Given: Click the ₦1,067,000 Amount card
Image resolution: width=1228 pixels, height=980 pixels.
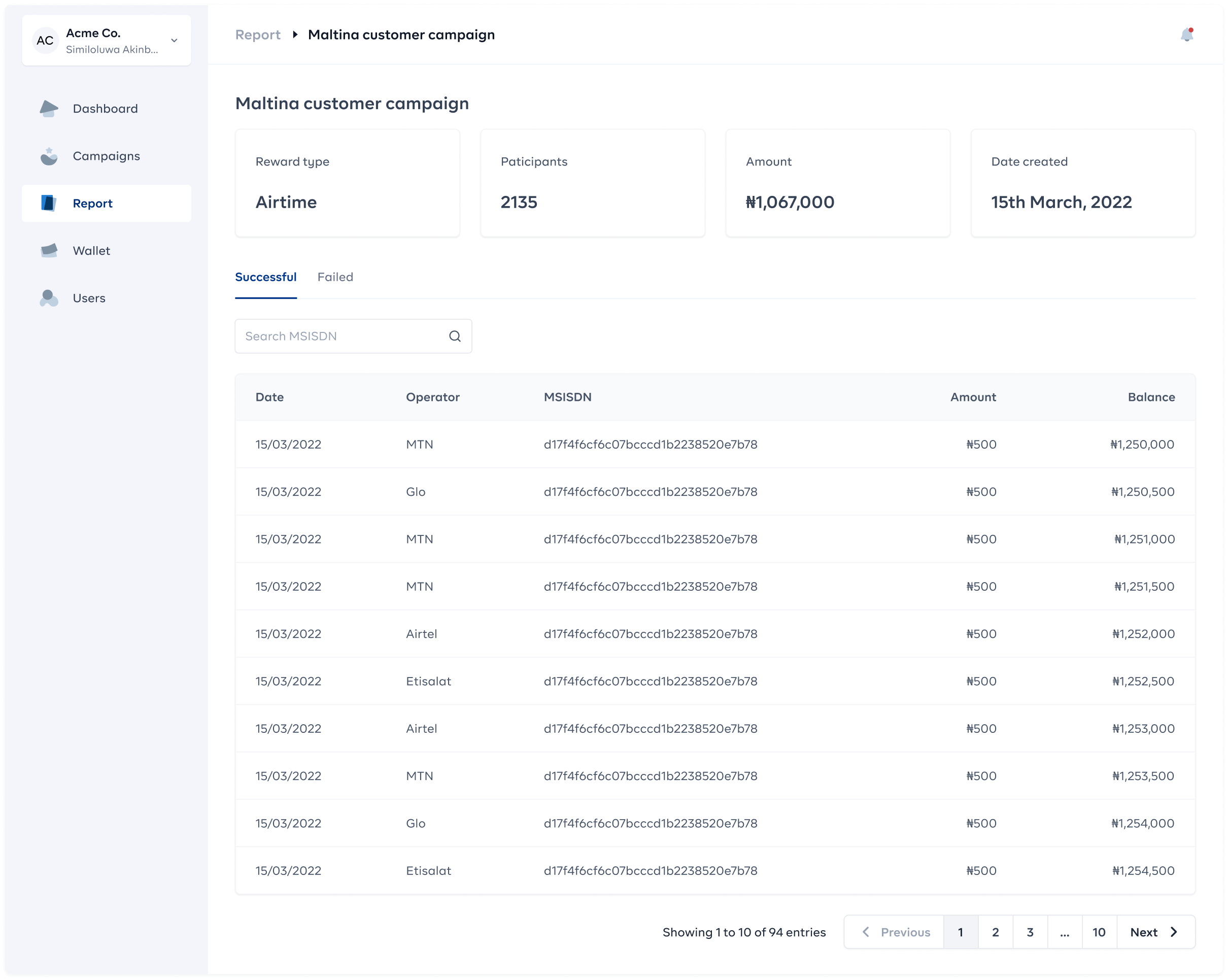Looking at the screenshot, I should [x=838, y=183].
